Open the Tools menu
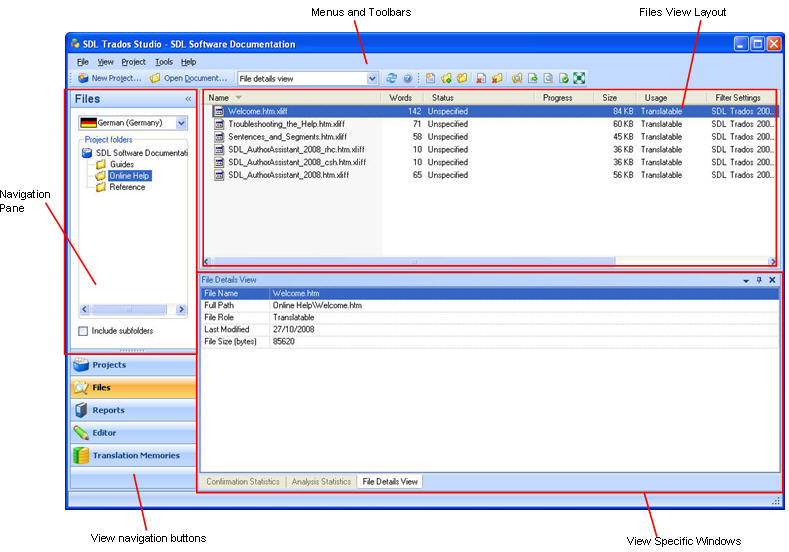789x552 pixels. [x=164, y=62]
